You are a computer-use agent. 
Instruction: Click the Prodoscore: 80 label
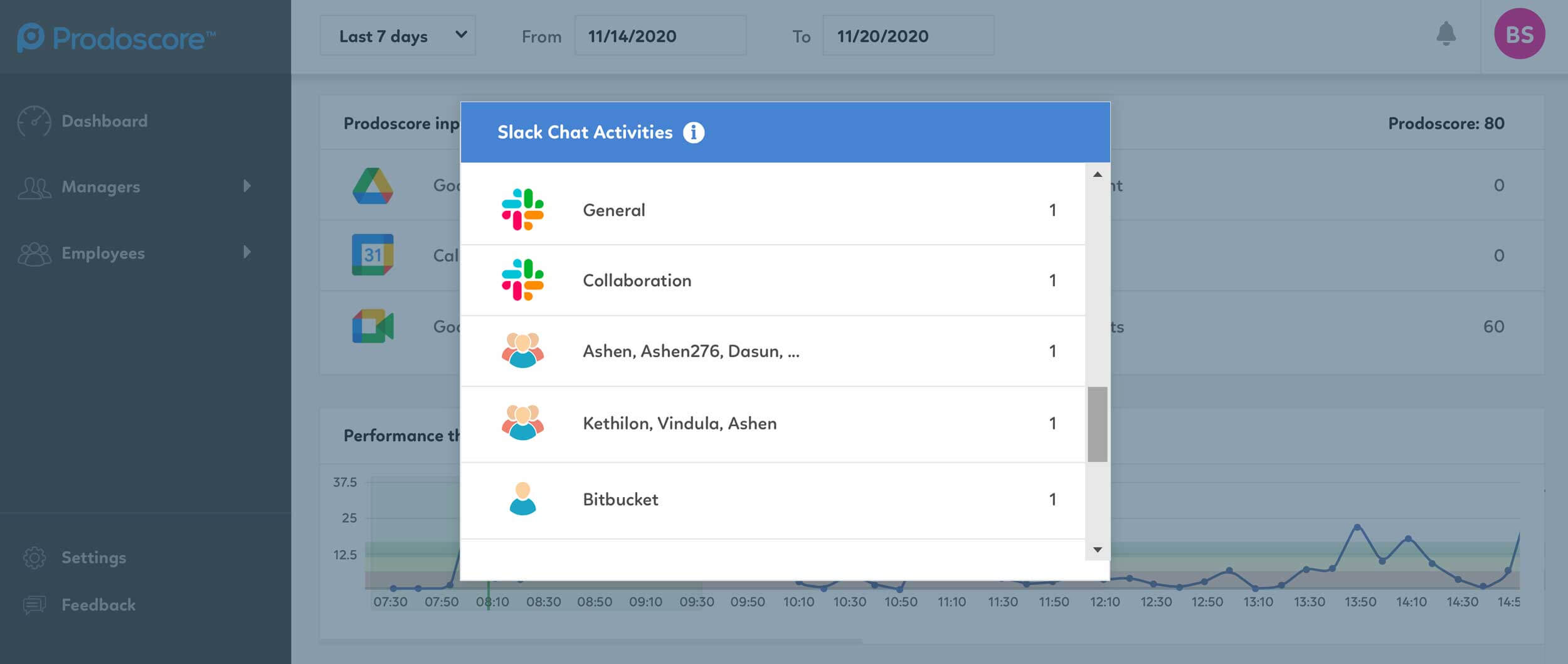point(1446,124)
